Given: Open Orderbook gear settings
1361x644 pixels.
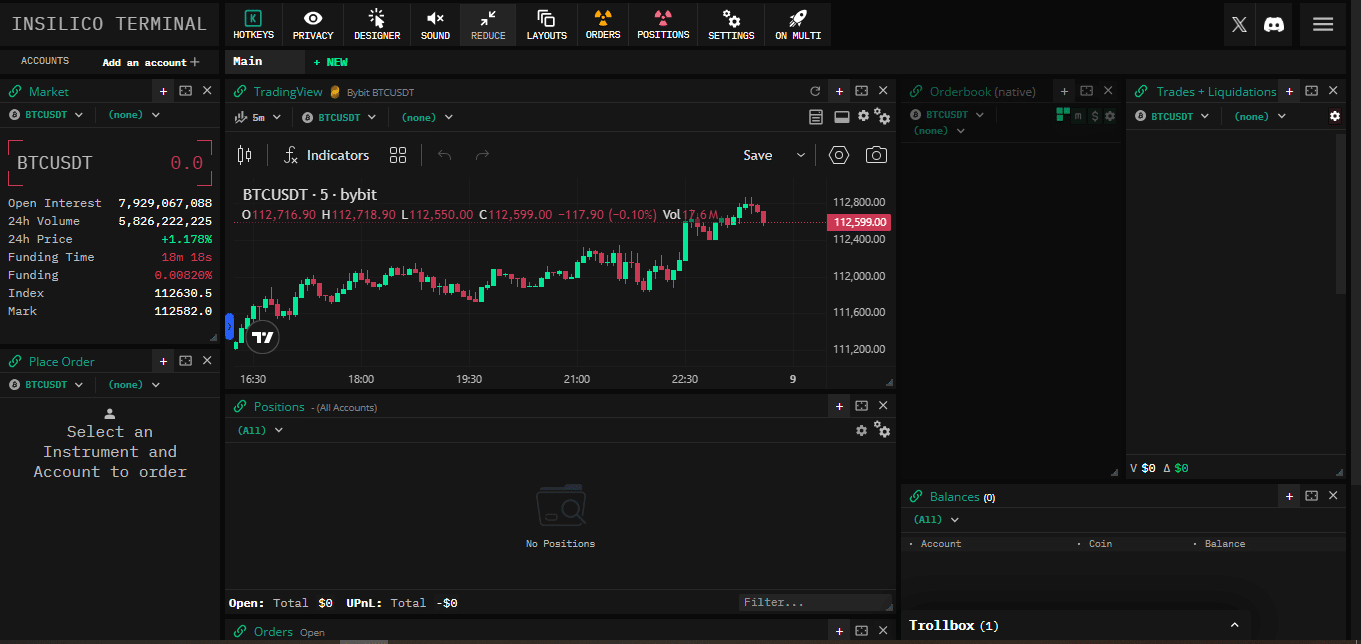Looking at the screenshot, I should pyautogui.click(x=1109, y=116).
